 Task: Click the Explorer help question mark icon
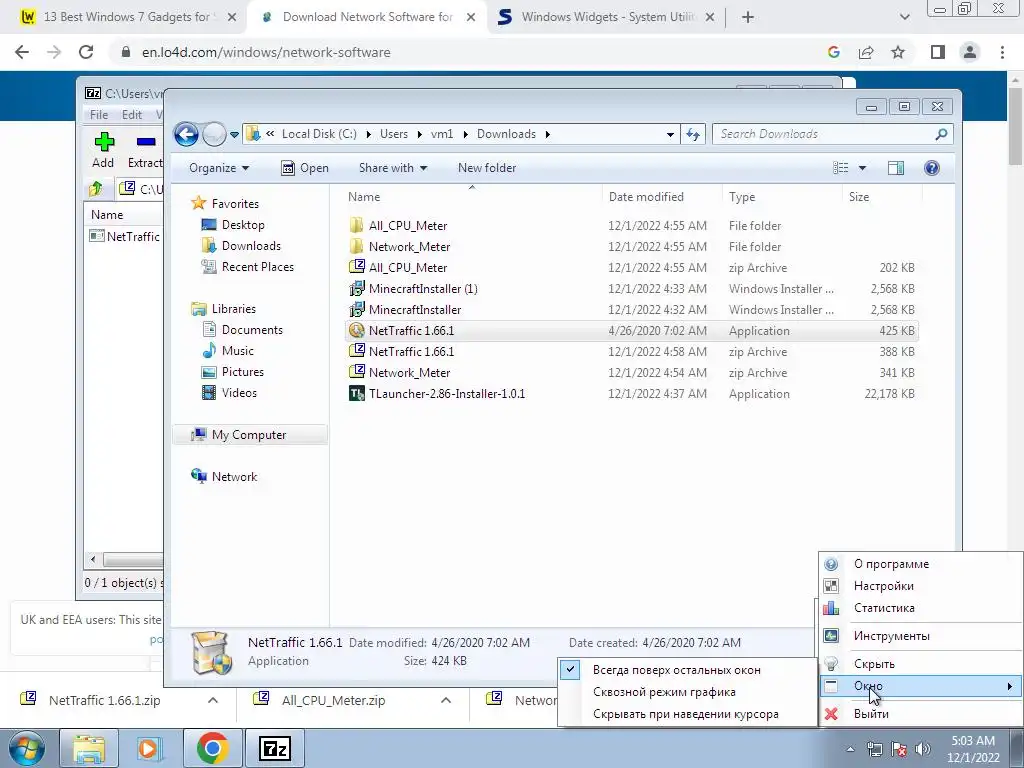[932, 168]
